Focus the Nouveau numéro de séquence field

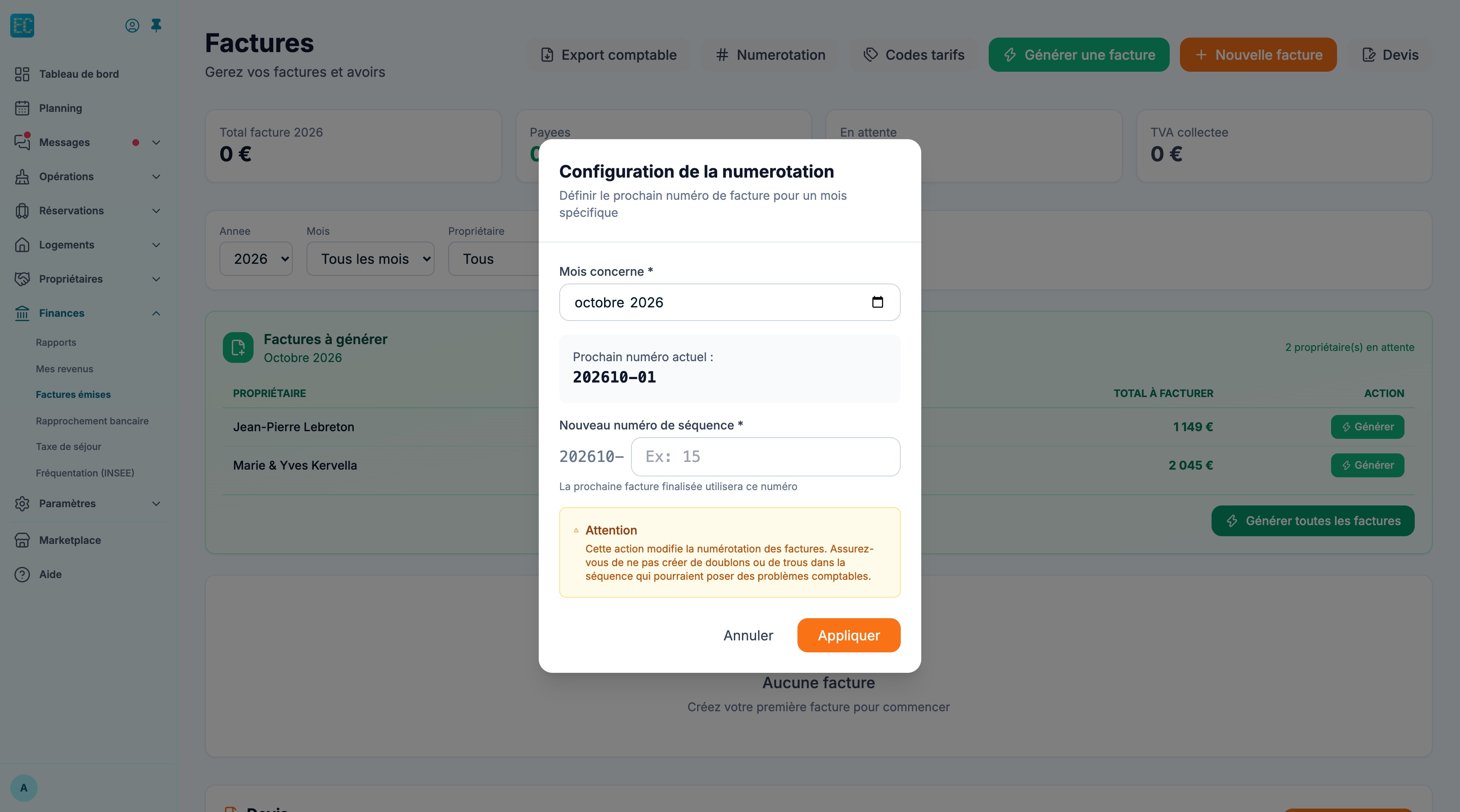[766, 457]
